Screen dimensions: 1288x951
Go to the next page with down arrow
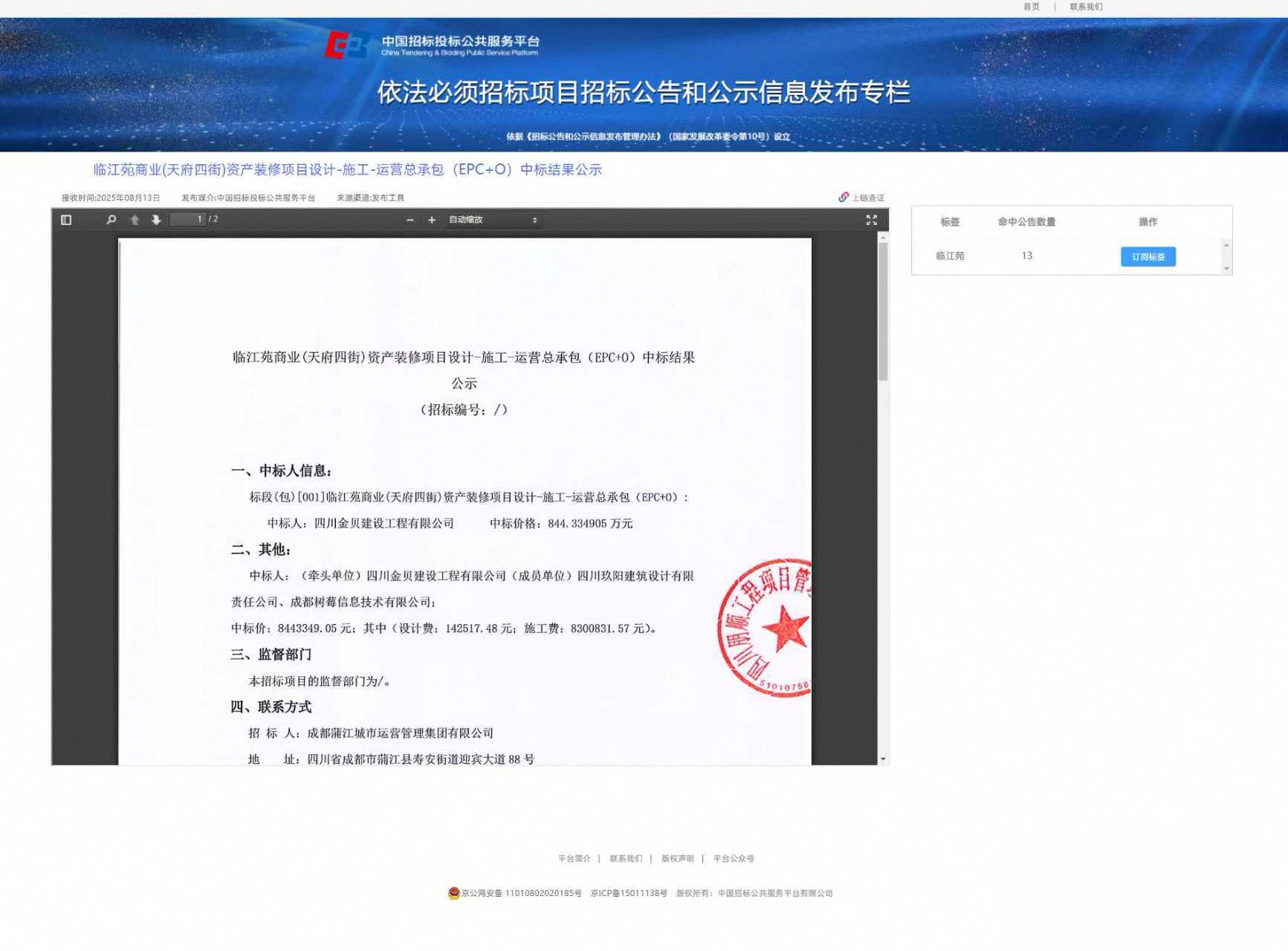(156, 219)
